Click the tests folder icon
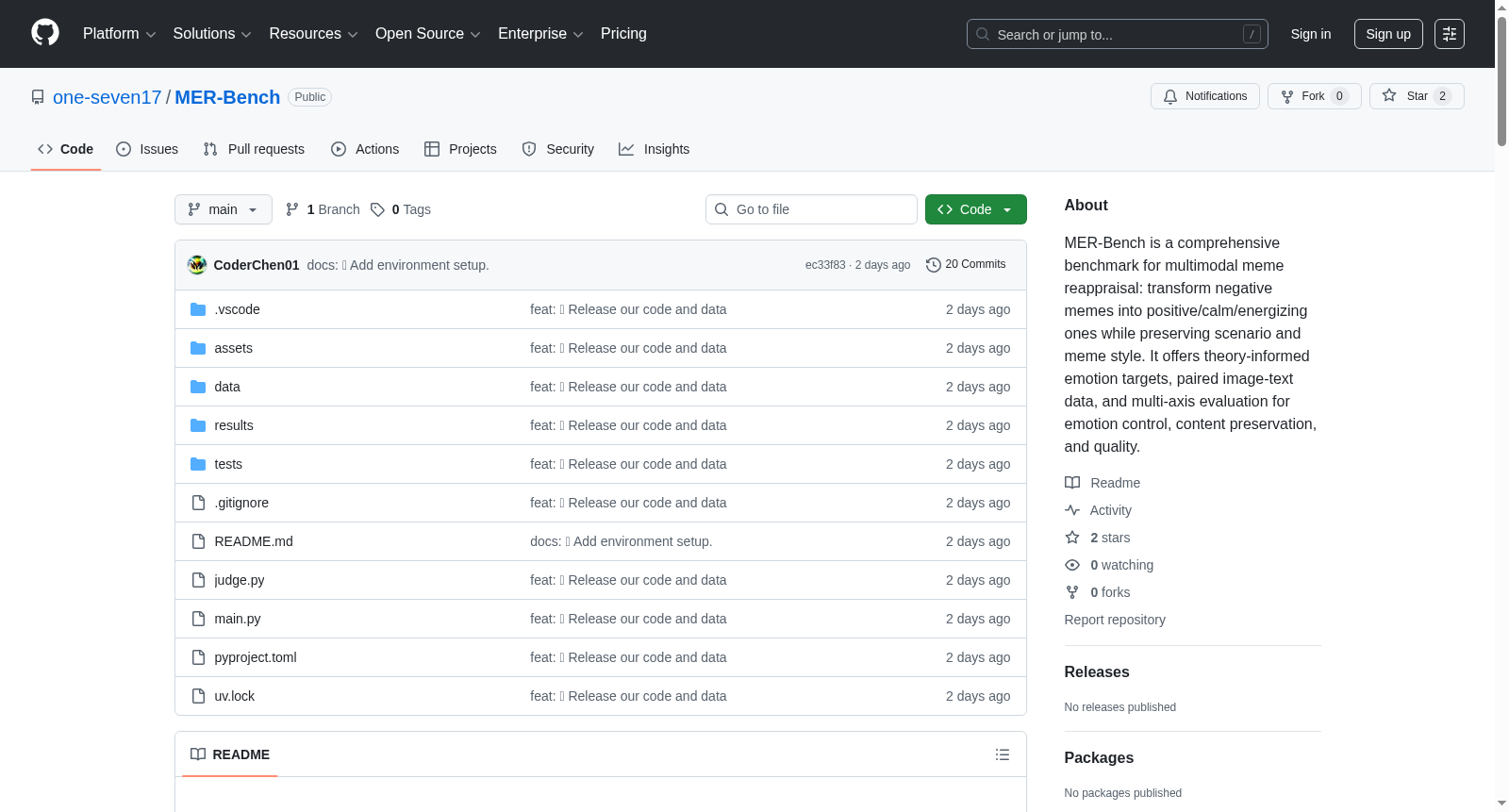The height and width of the screenshot is (812, 1509). point(198,464)
